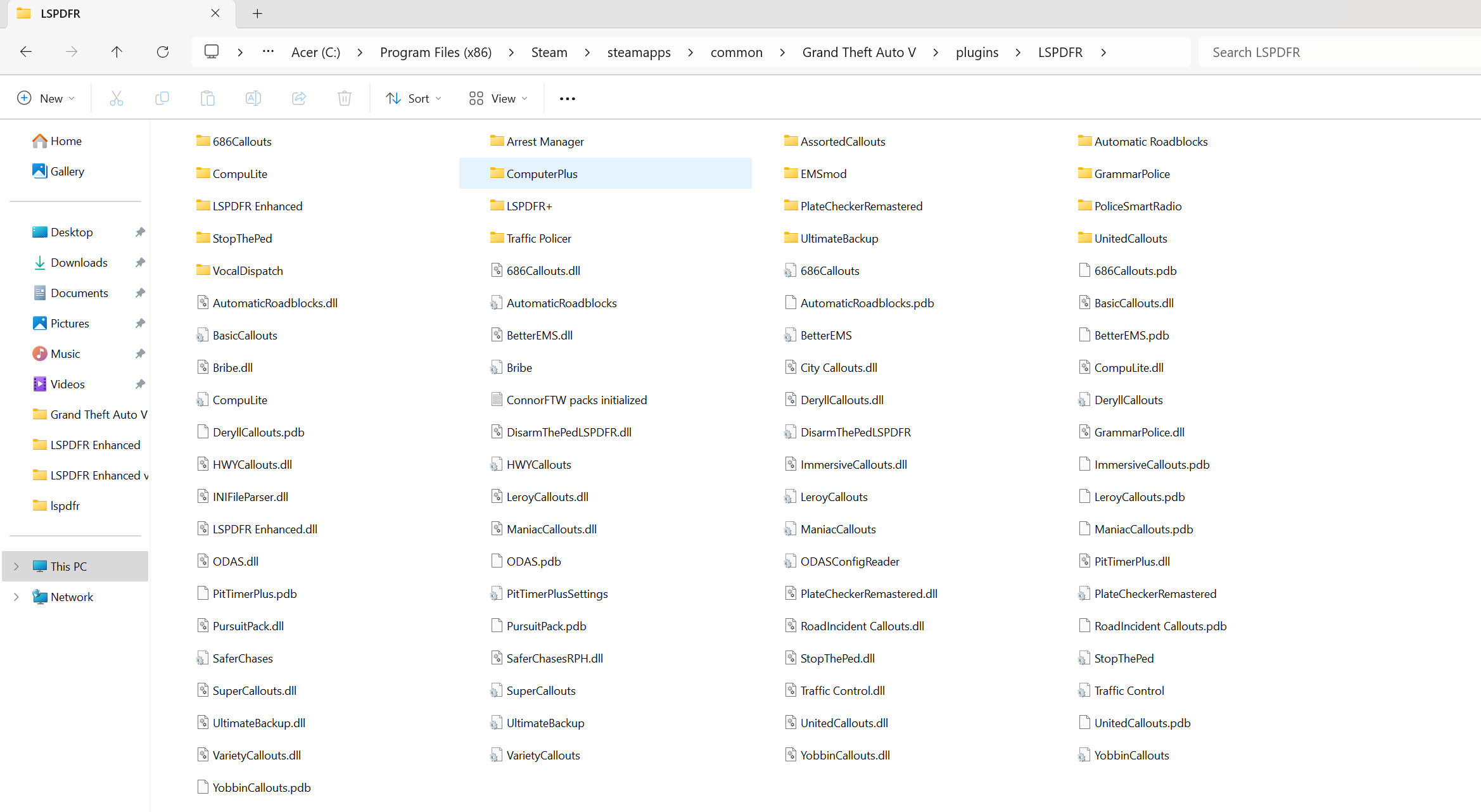This screenshot has width=1481, height=812.
Task: Click the plugins breadcrumb segment
Action: point(977,52)
